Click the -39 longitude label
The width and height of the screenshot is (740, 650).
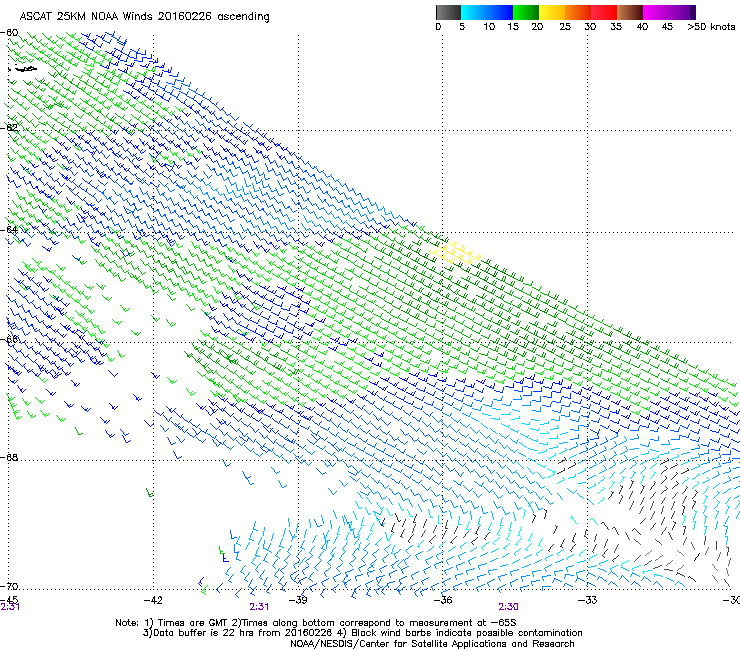coord(298,600)
